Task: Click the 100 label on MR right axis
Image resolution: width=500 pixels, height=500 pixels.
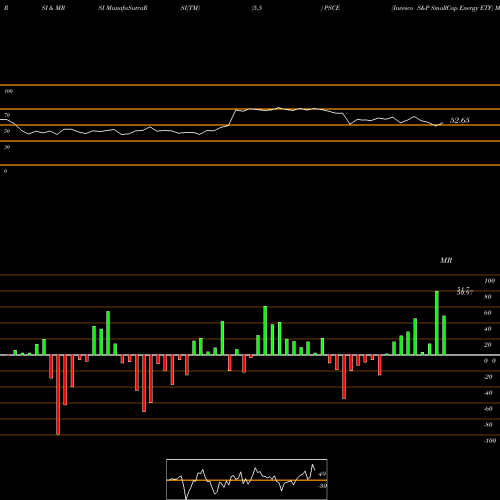Action: point(489,281)
